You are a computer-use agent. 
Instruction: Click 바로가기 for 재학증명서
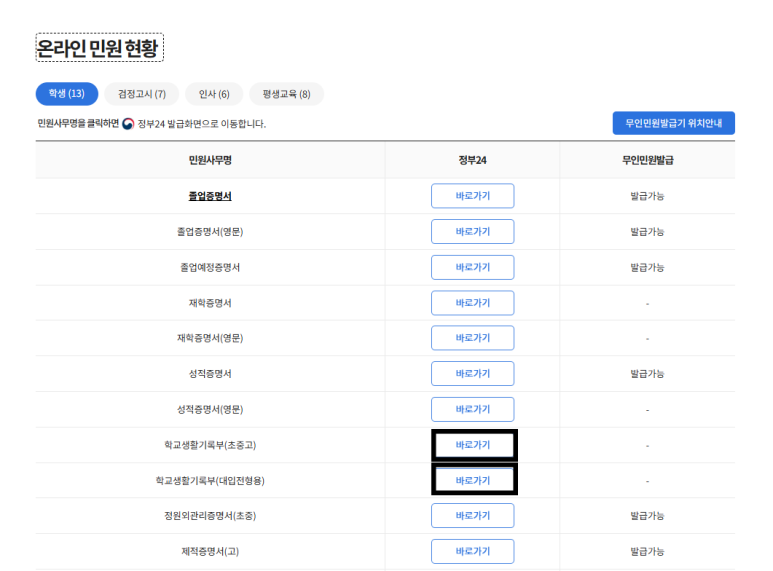pyautogui.click(x=472, y=303)
